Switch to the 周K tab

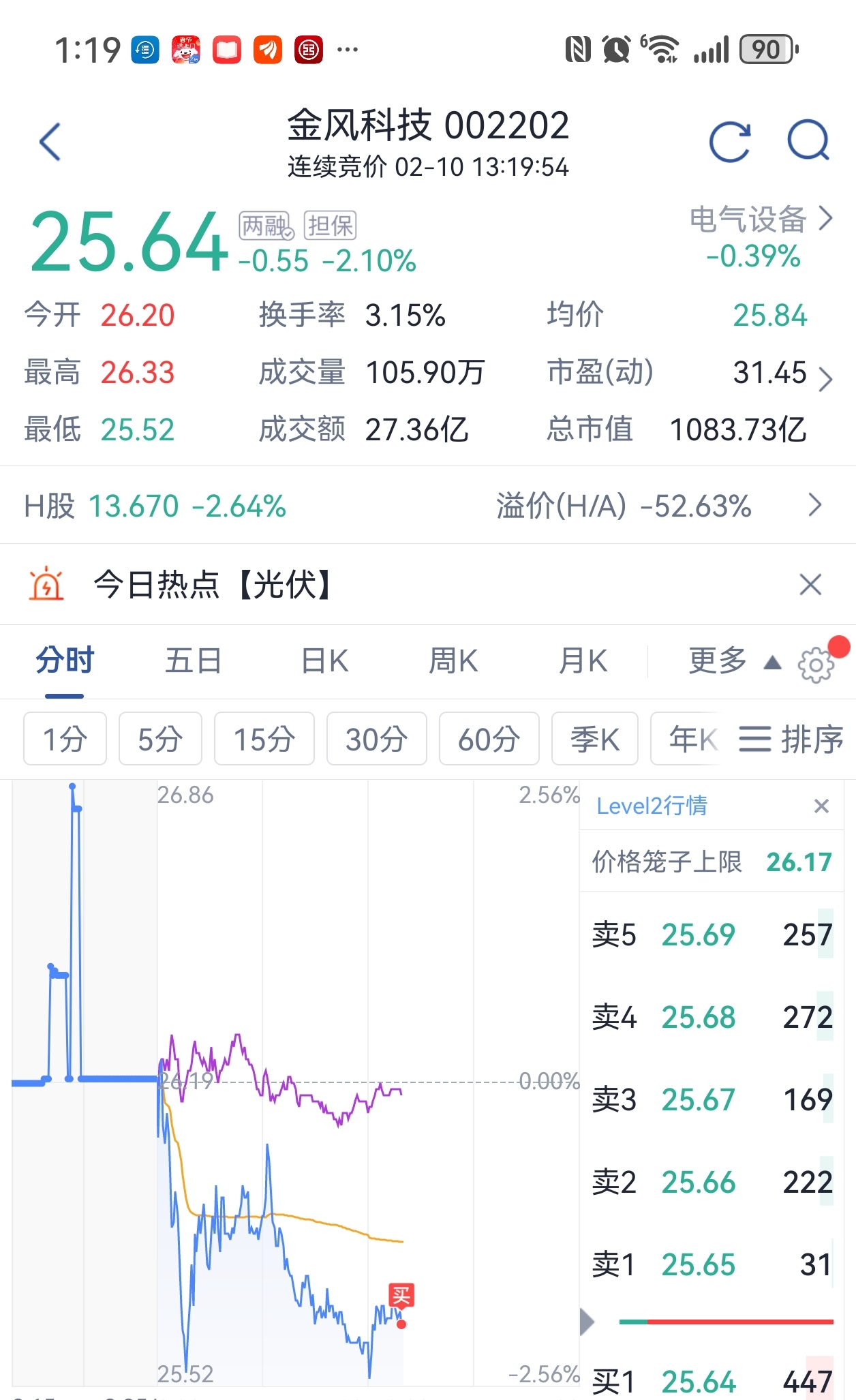click(453, 661)
